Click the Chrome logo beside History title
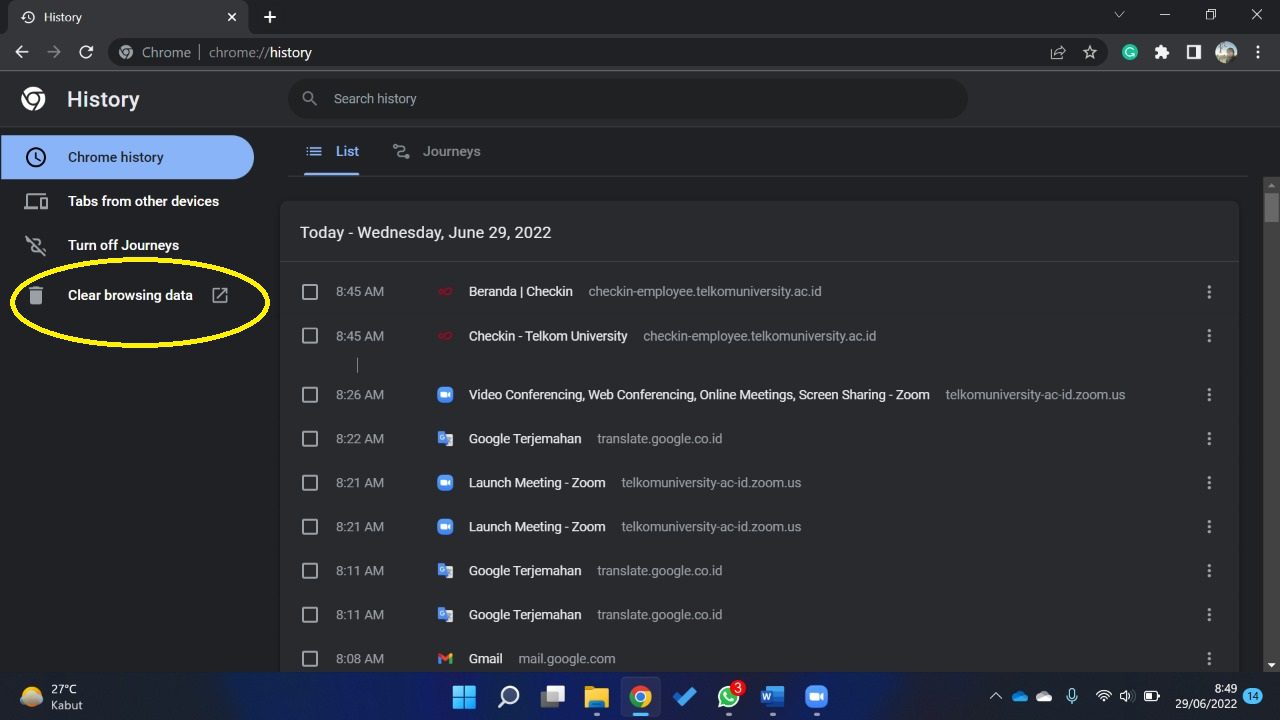This screenshot has width=1280, height=720. pyautogui.click(x=33, y=99)
